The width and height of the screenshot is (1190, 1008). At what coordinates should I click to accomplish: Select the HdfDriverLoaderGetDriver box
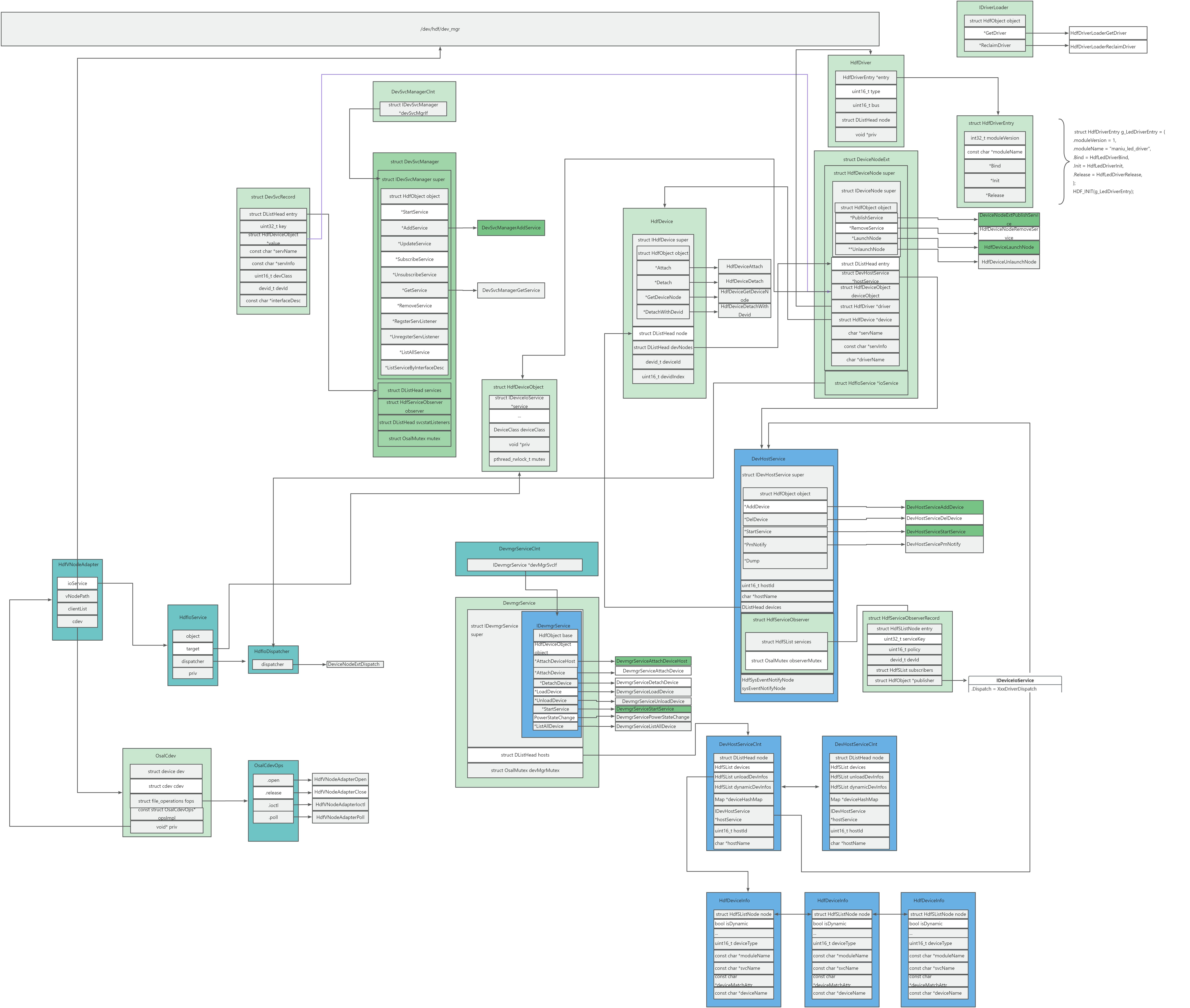pos(1108,33)
